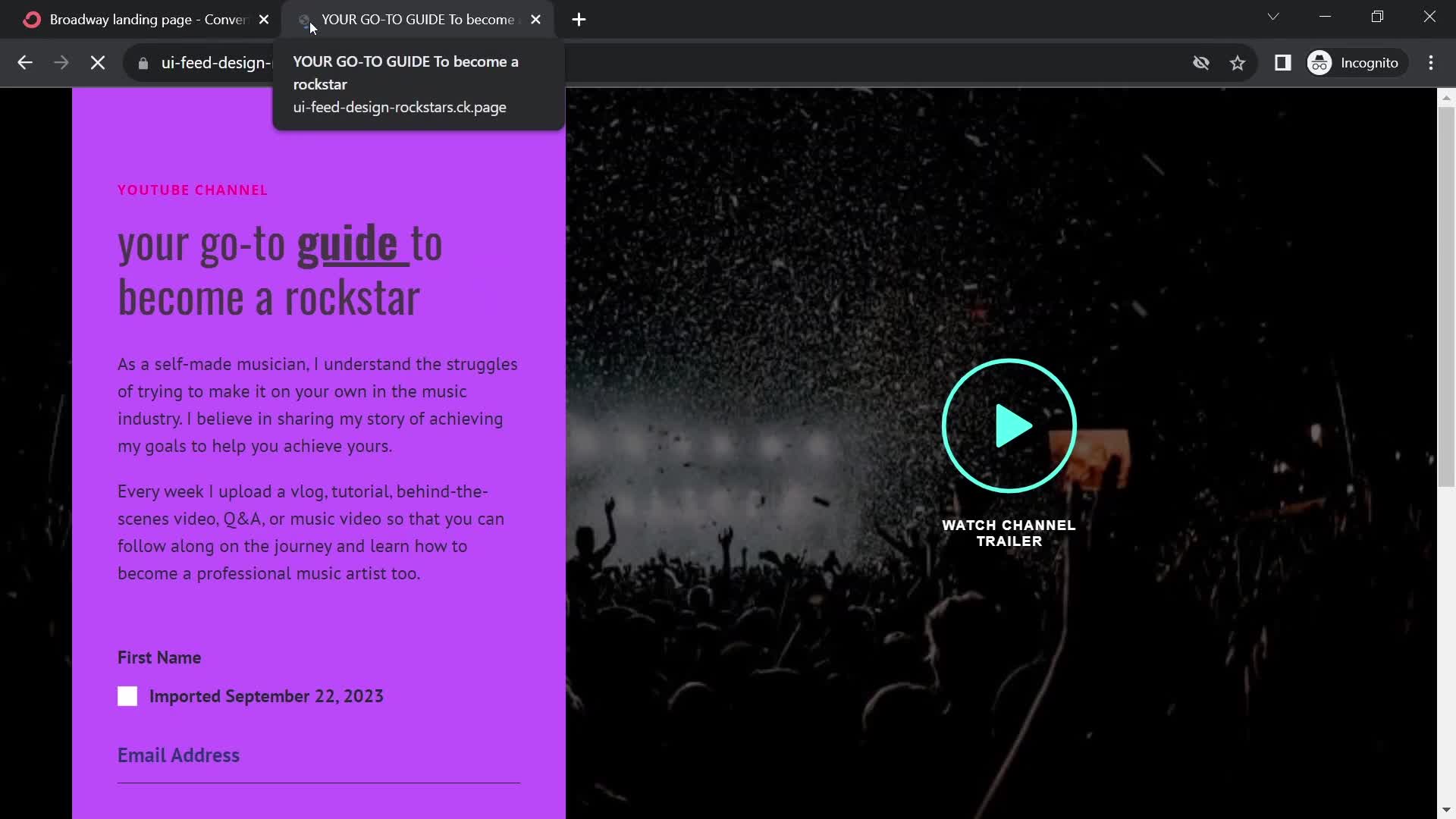Click the new tab plus icon
The height and width of the screenshot is (819, 1456).
(x=577, y=19)
